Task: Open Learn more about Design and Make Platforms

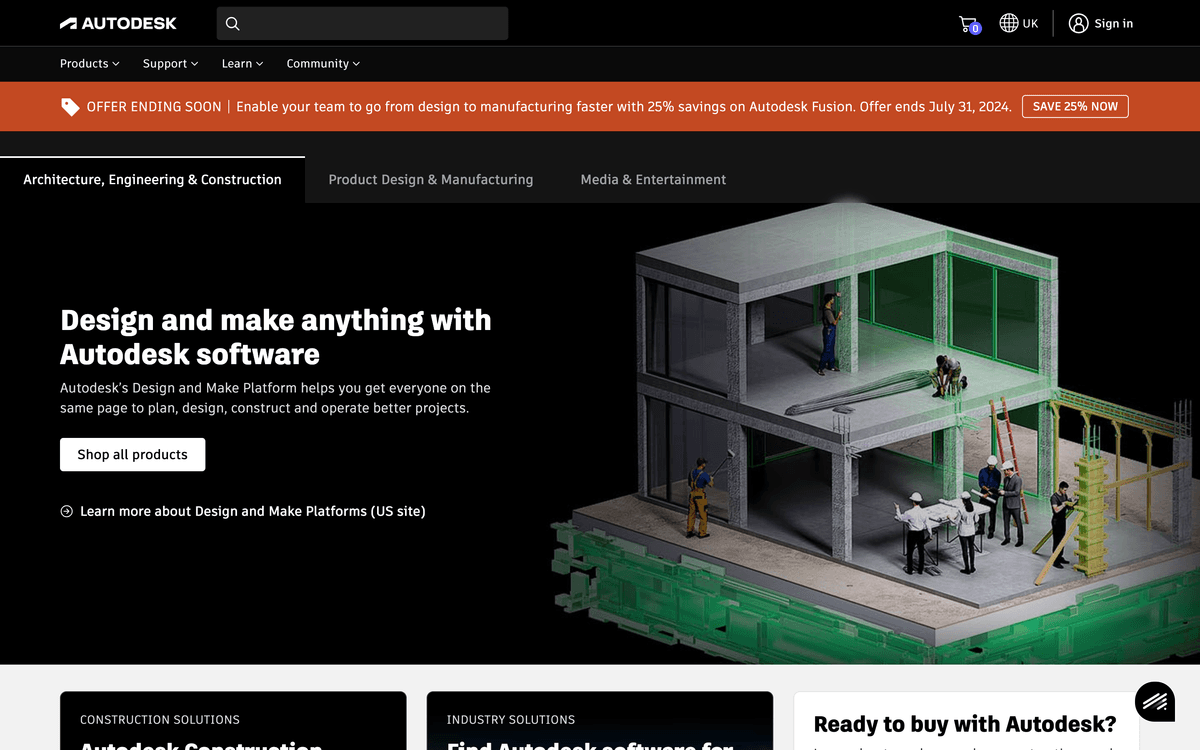Action: [x=252, y=511]
